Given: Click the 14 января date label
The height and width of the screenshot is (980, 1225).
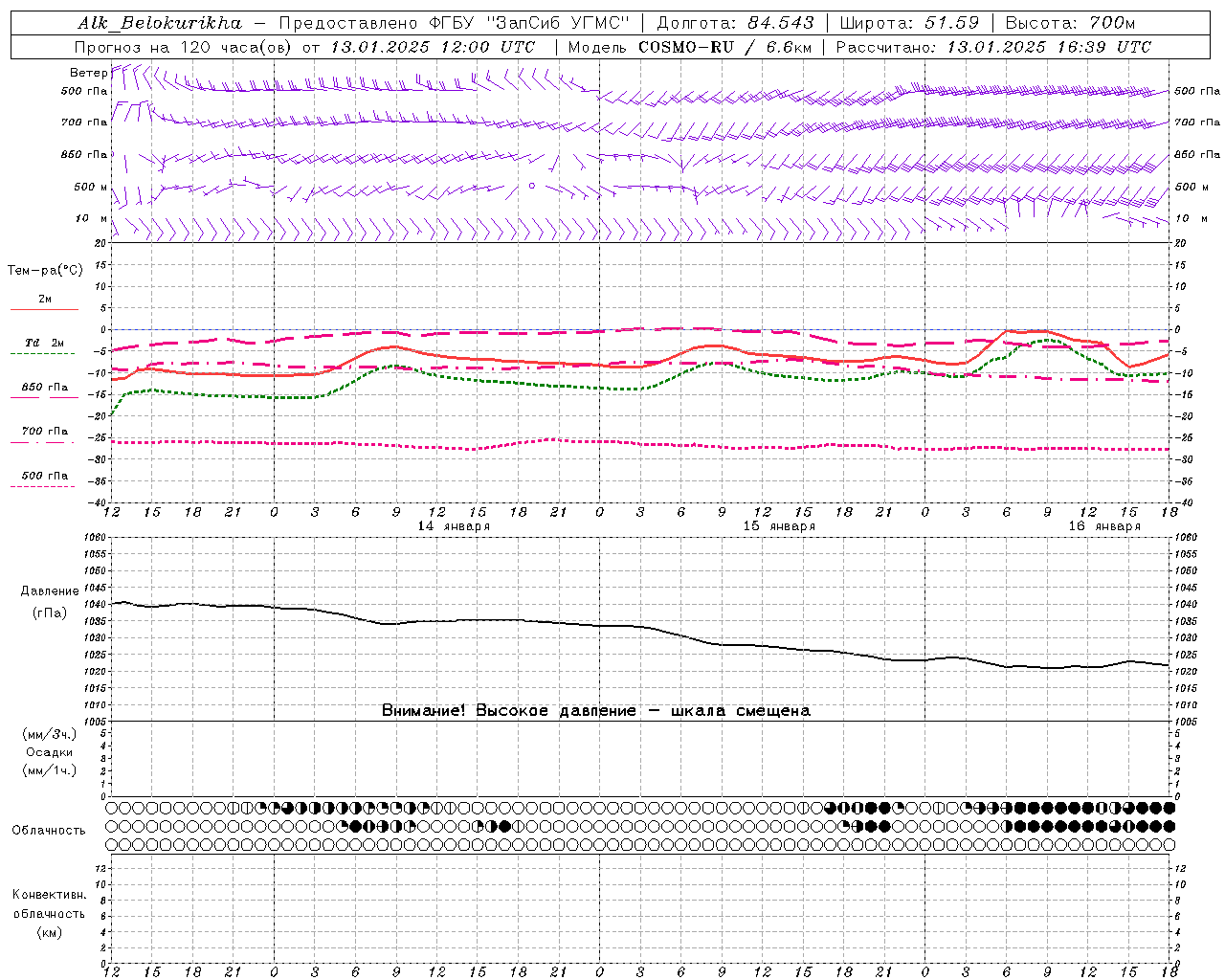Looking at the screenshot, I should coord(454,526).
